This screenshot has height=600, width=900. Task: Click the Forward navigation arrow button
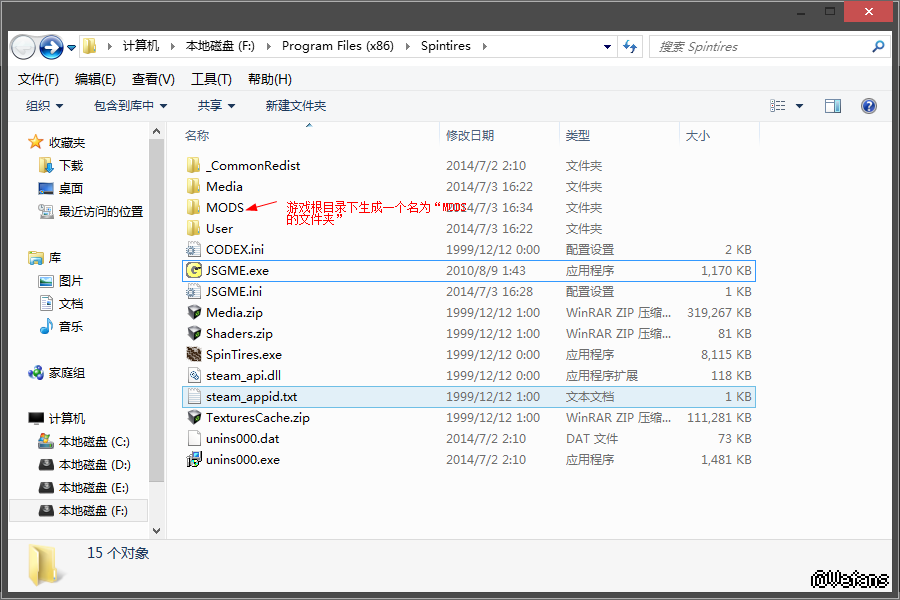pos(51,47)
